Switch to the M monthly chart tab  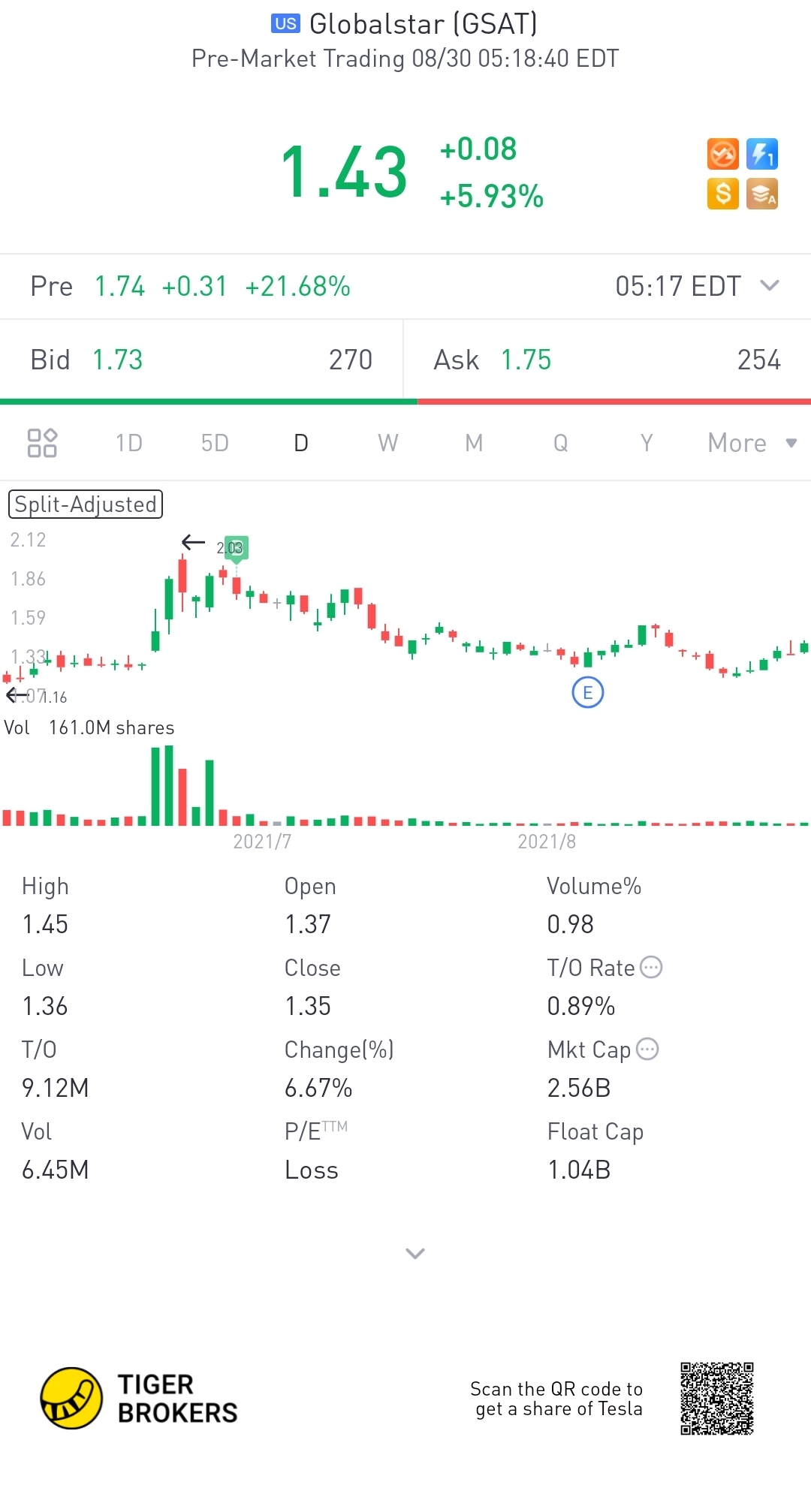474,443
